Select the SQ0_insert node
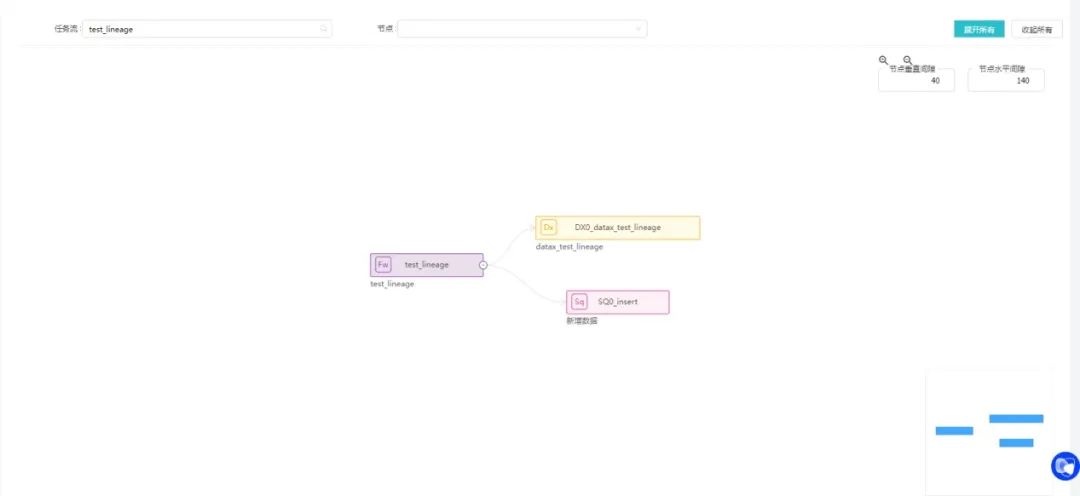 click(x=618, y=301)
